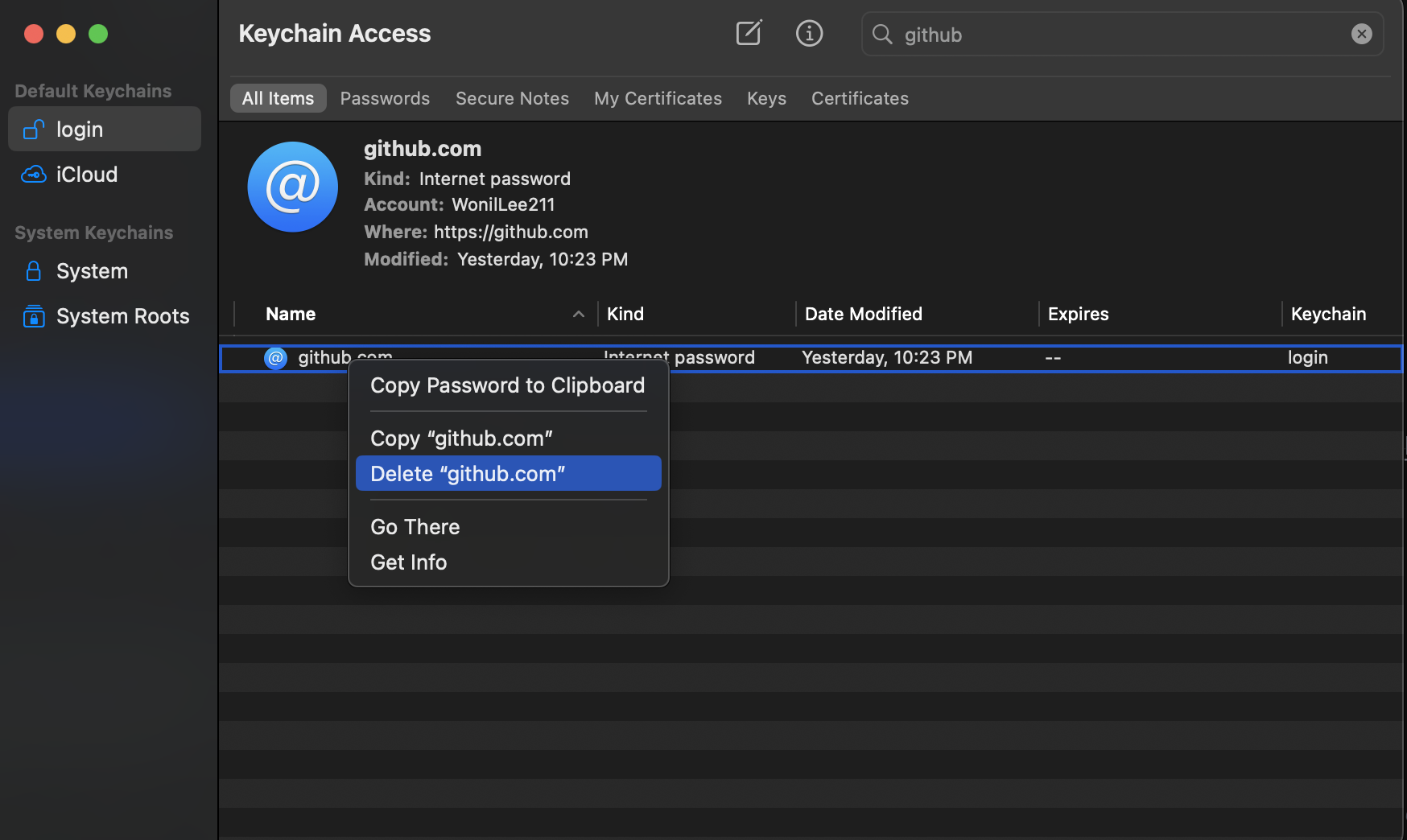
Task: Click the large blue @ item icon
Action: tap(292, 187)
